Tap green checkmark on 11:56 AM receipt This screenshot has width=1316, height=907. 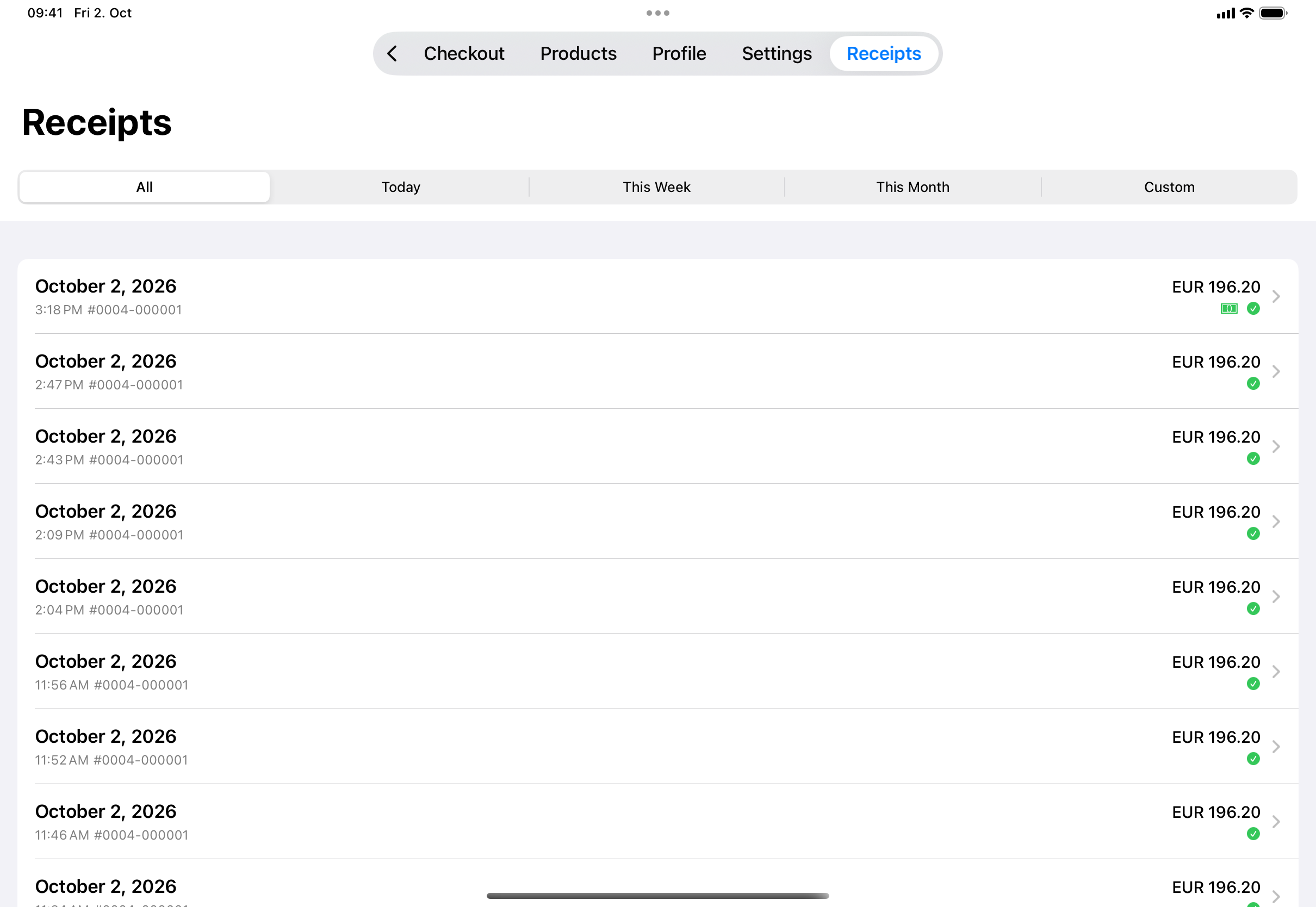(x=1253, y=684)
